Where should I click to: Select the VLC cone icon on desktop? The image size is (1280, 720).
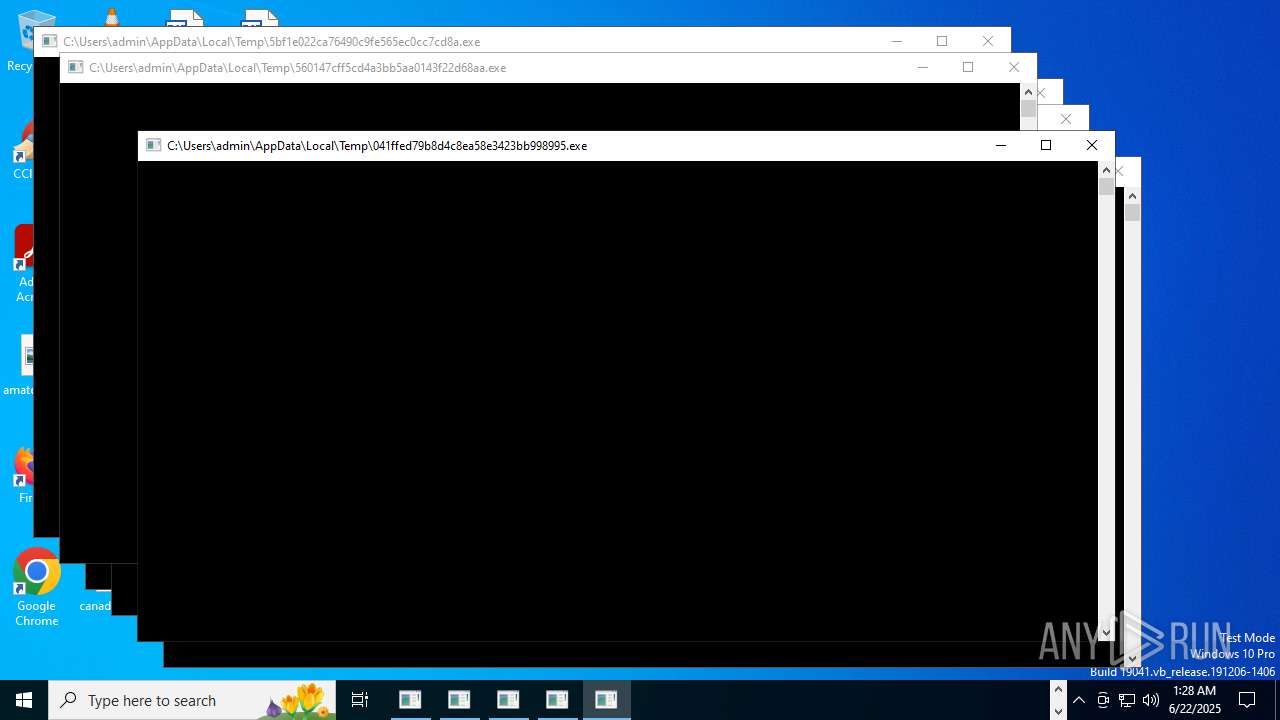[111, 16]
